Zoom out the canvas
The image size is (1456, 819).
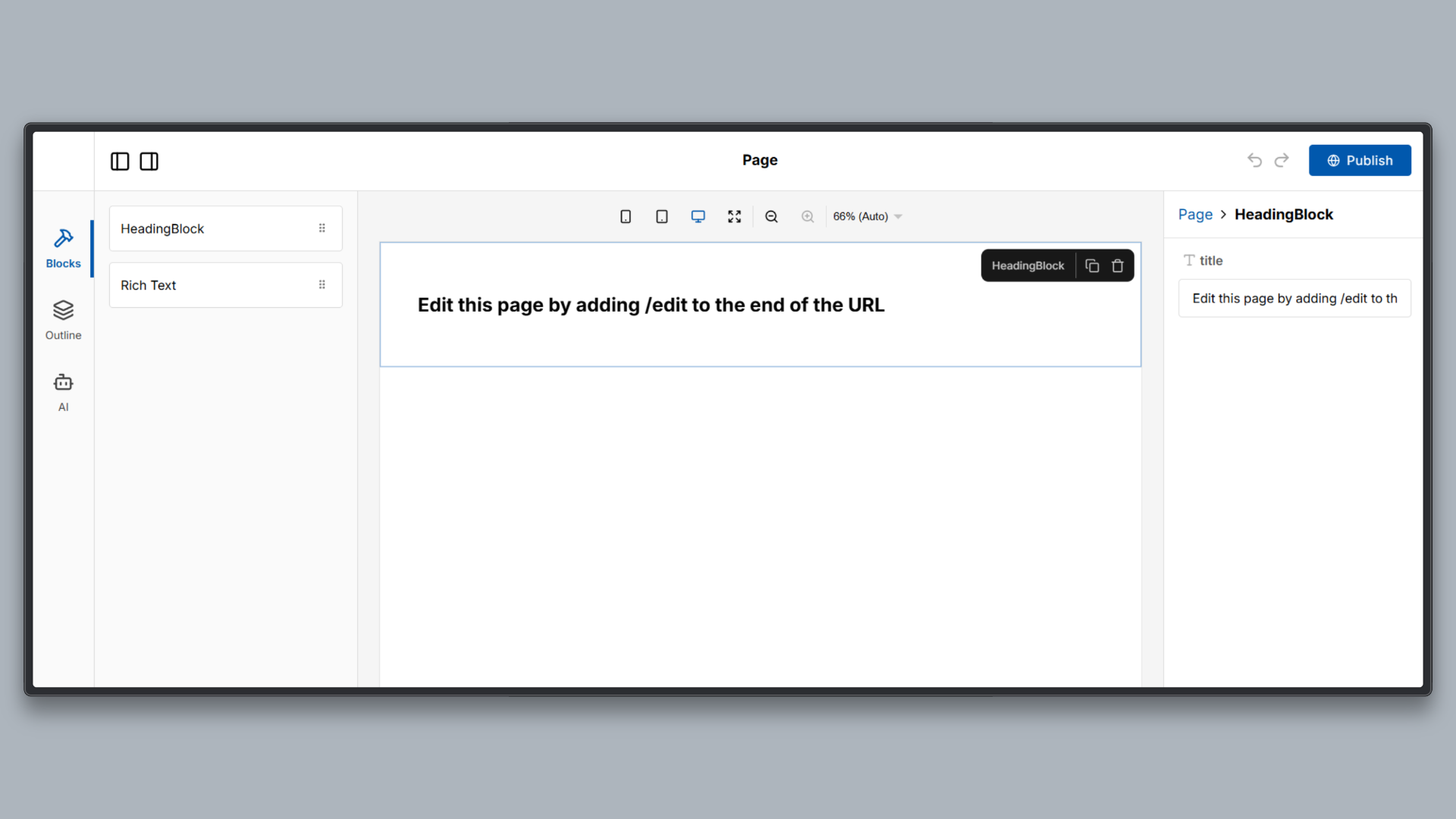click(771, 216)
